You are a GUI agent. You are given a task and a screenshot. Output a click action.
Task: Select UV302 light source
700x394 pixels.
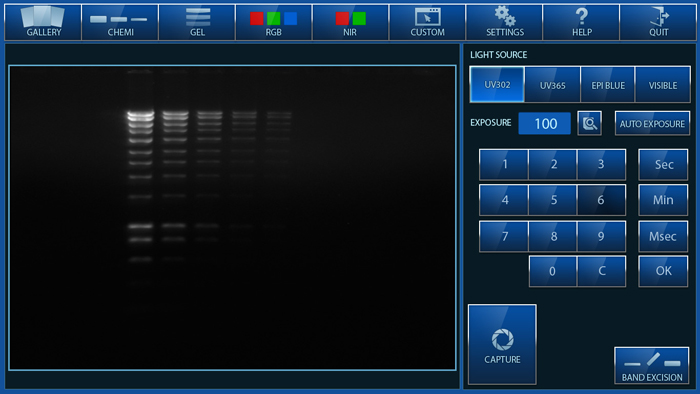tap(497, 85)
